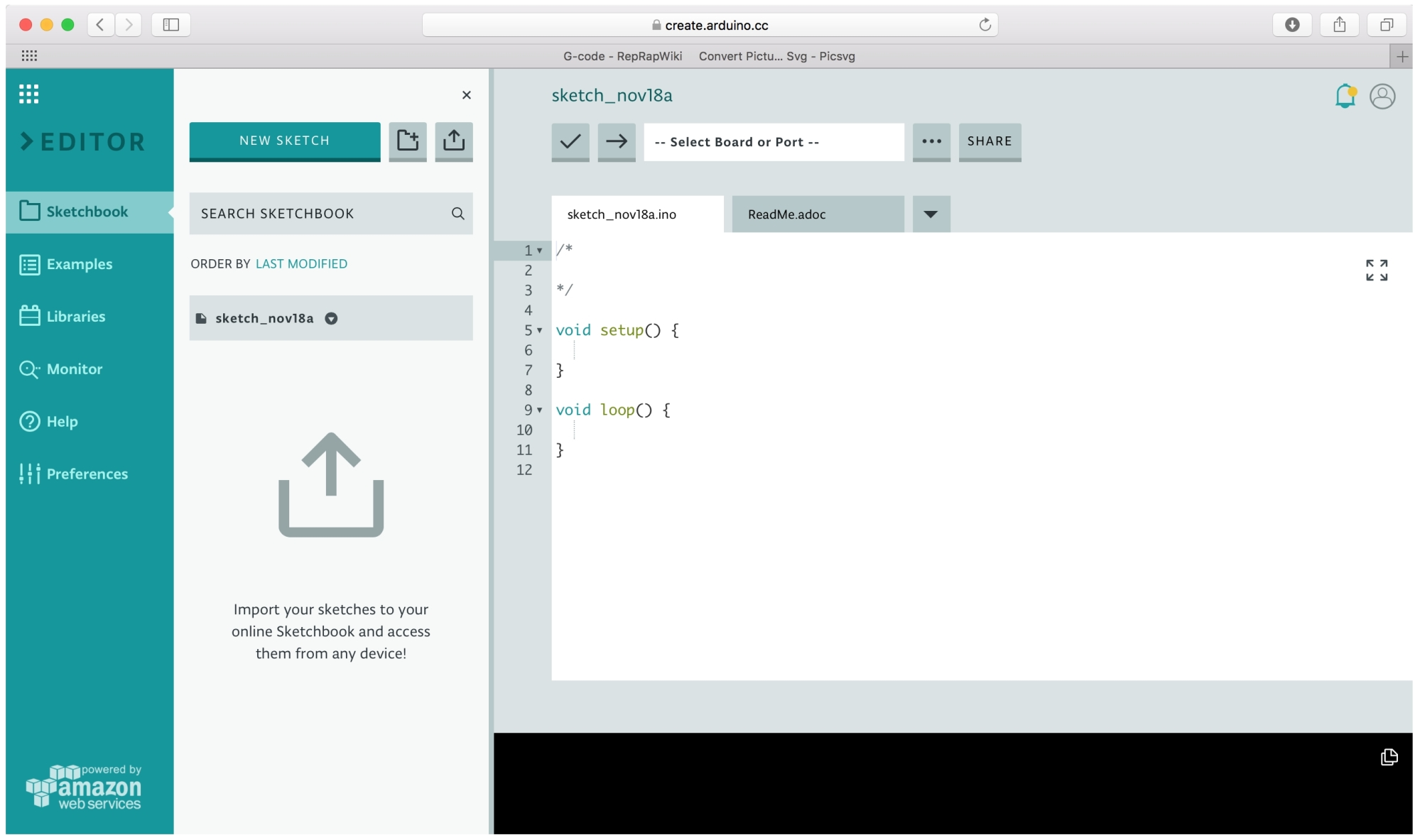This screenshot has width=1420, height=840.
Task: Open the user profile icon
Action: 1382,96
